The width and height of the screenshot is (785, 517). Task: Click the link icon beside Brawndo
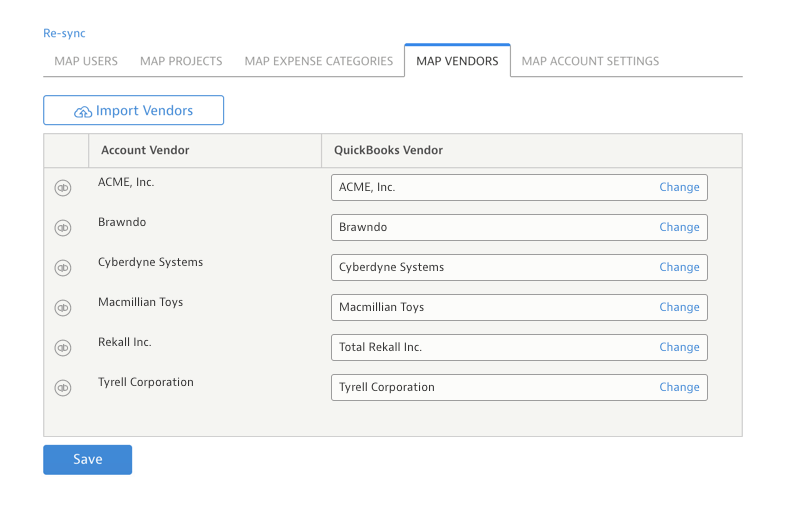tap(62, 228)
